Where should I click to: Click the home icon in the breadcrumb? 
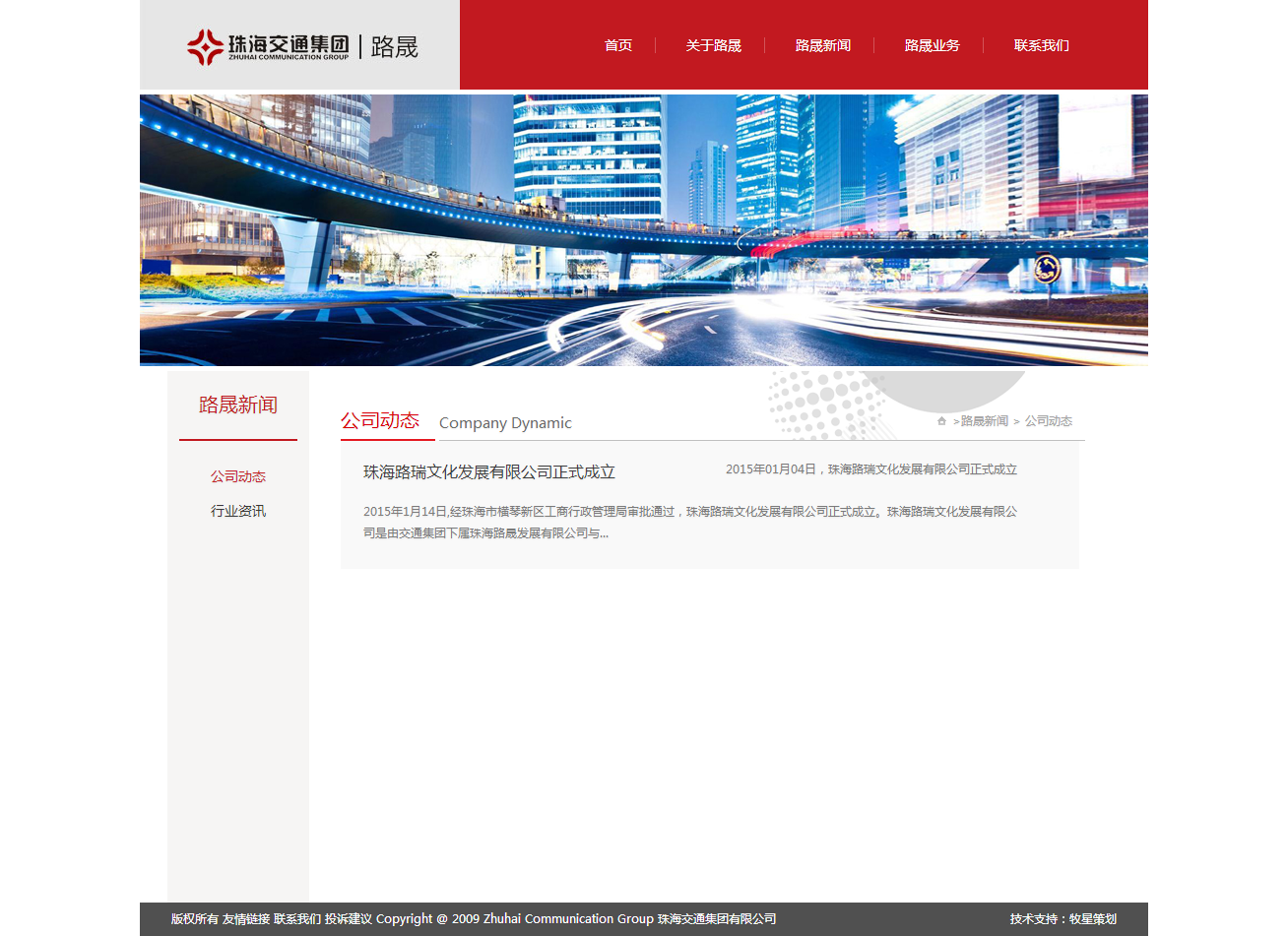coord(940,420)
